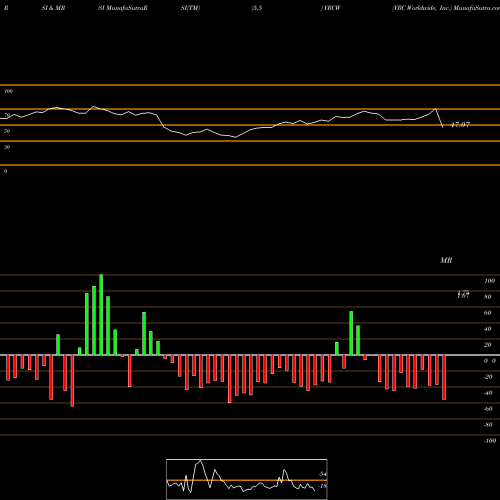The image size is (500, 500).
Task: Click the 'SI(TM)' header text
Action: [190, 8]
